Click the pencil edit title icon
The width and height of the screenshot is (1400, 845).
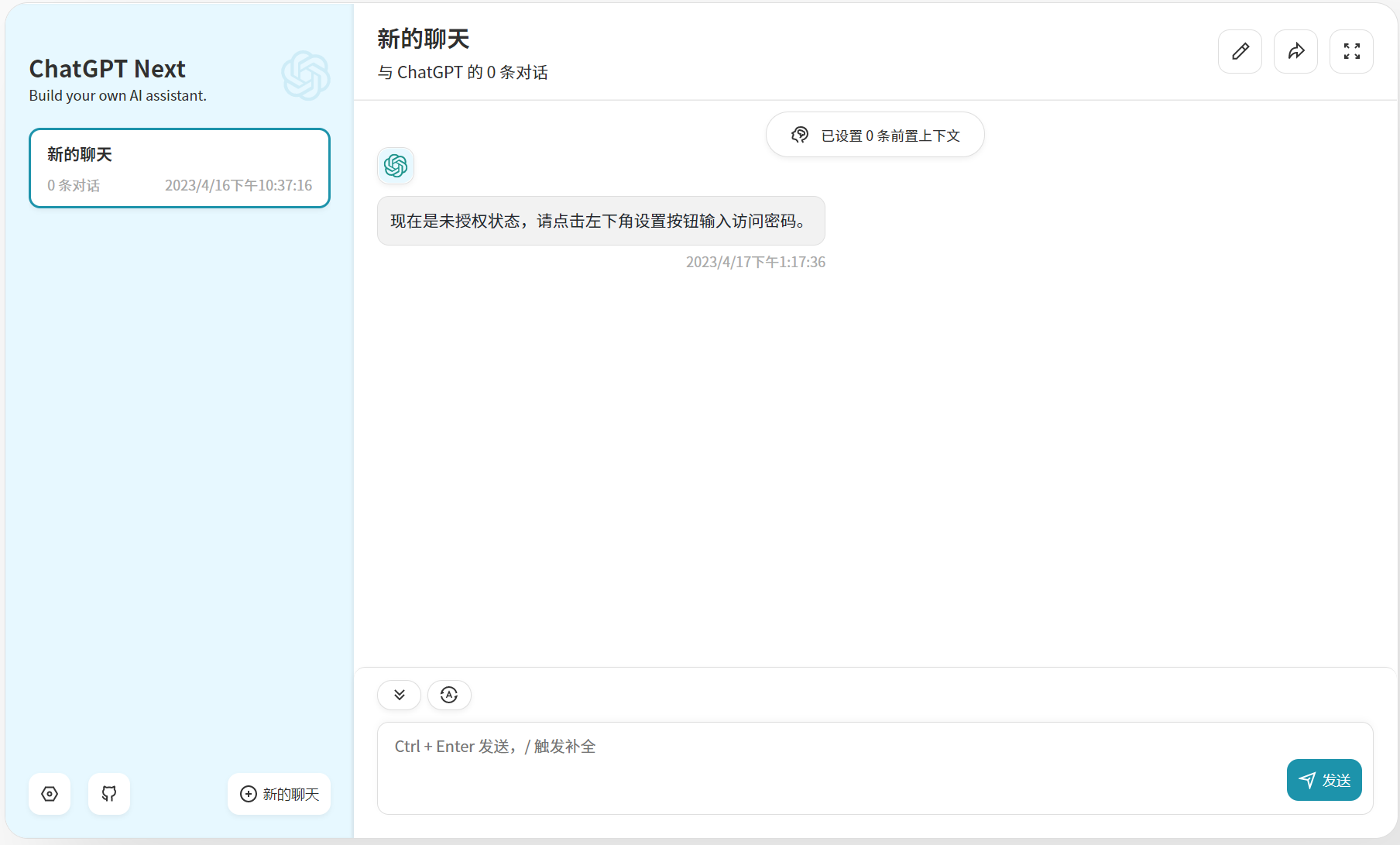point(1240,52)
